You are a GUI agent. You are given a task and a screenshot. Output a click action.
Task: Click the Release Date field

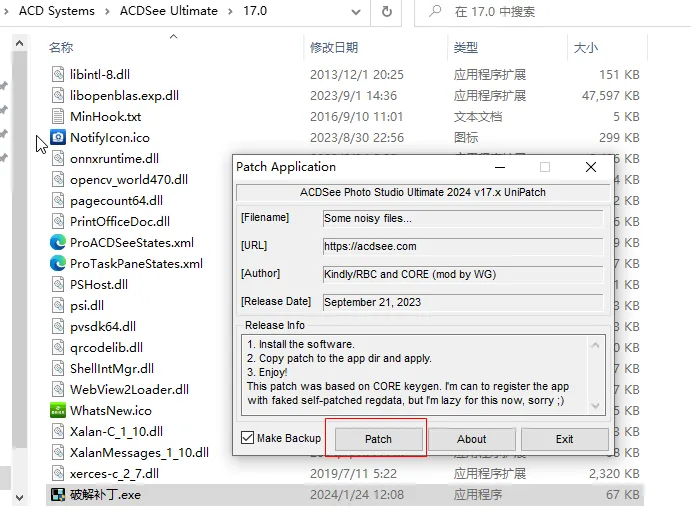(463, 302)
